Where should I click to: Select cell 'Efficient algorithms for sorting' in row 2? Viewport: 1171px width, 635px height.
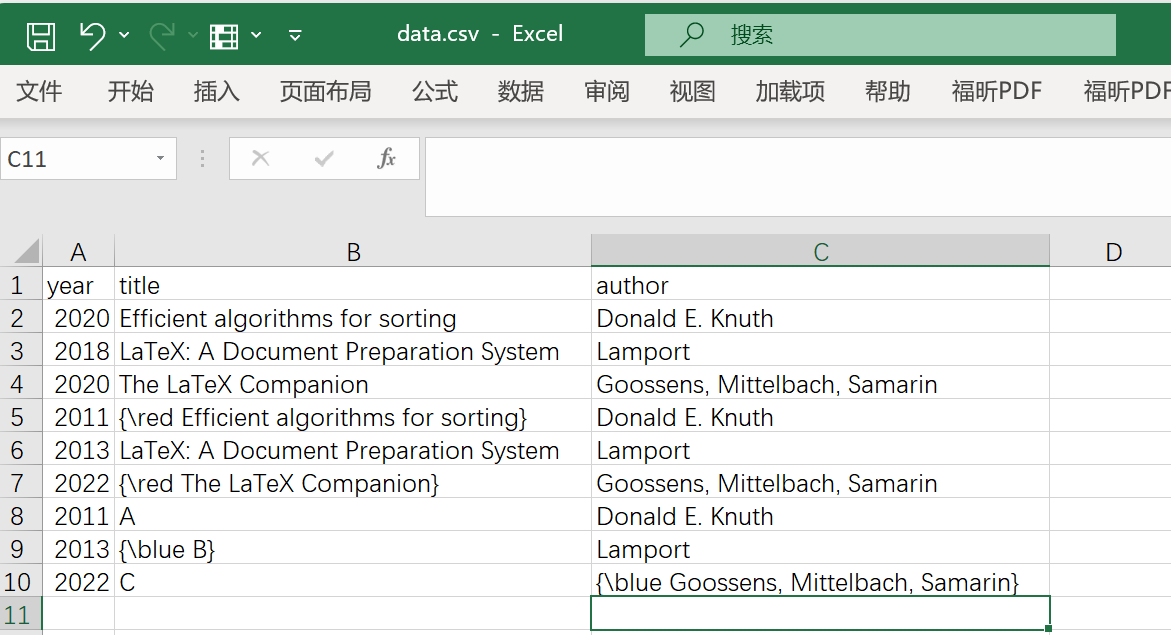click(353, 318)
